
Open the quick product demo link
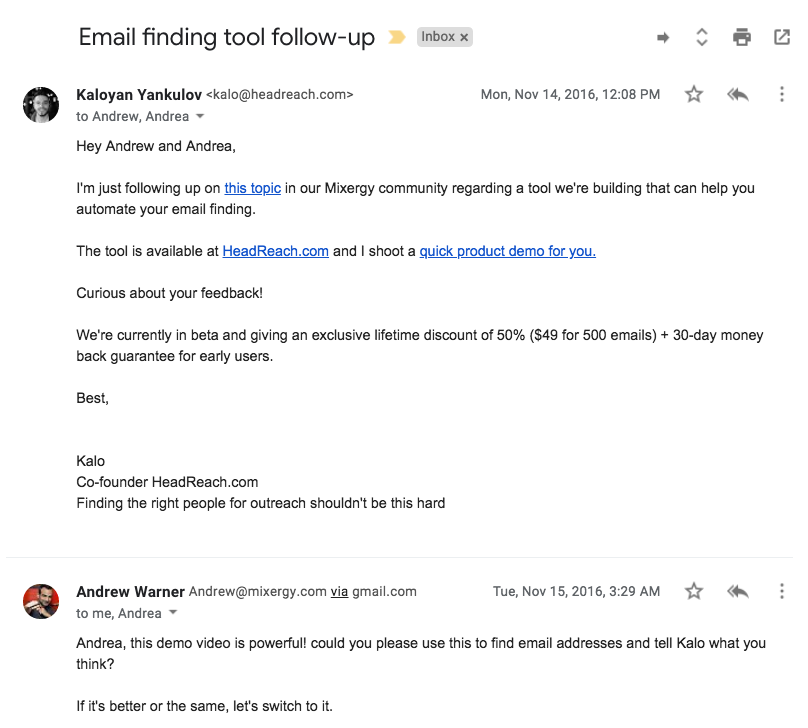coord(507,251)
